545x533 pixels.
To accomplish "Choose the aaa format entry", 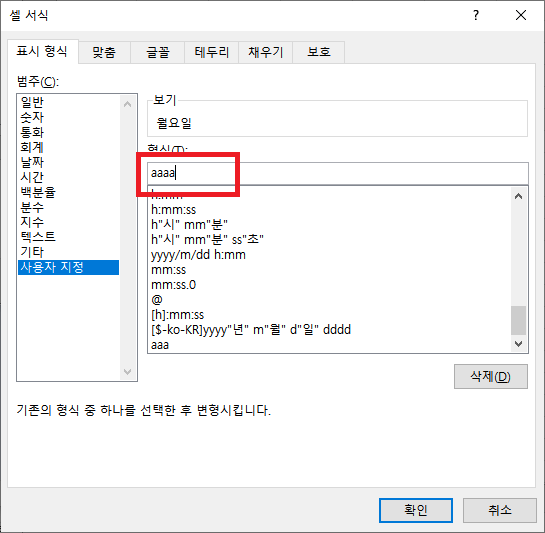I will (x=330, y=345).
